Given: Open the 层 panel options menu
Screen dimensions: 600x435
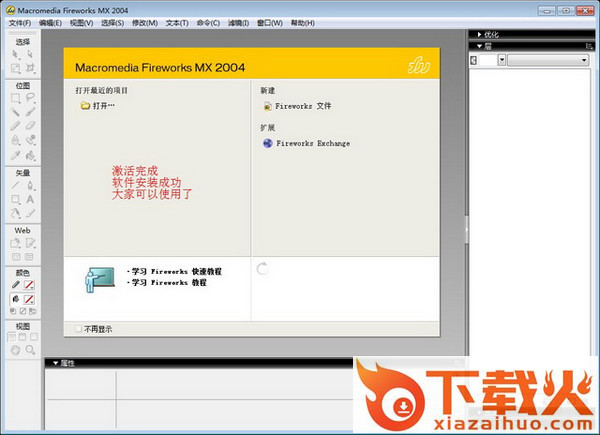Looking at the screenshot, I should click(x=589, y=46).
